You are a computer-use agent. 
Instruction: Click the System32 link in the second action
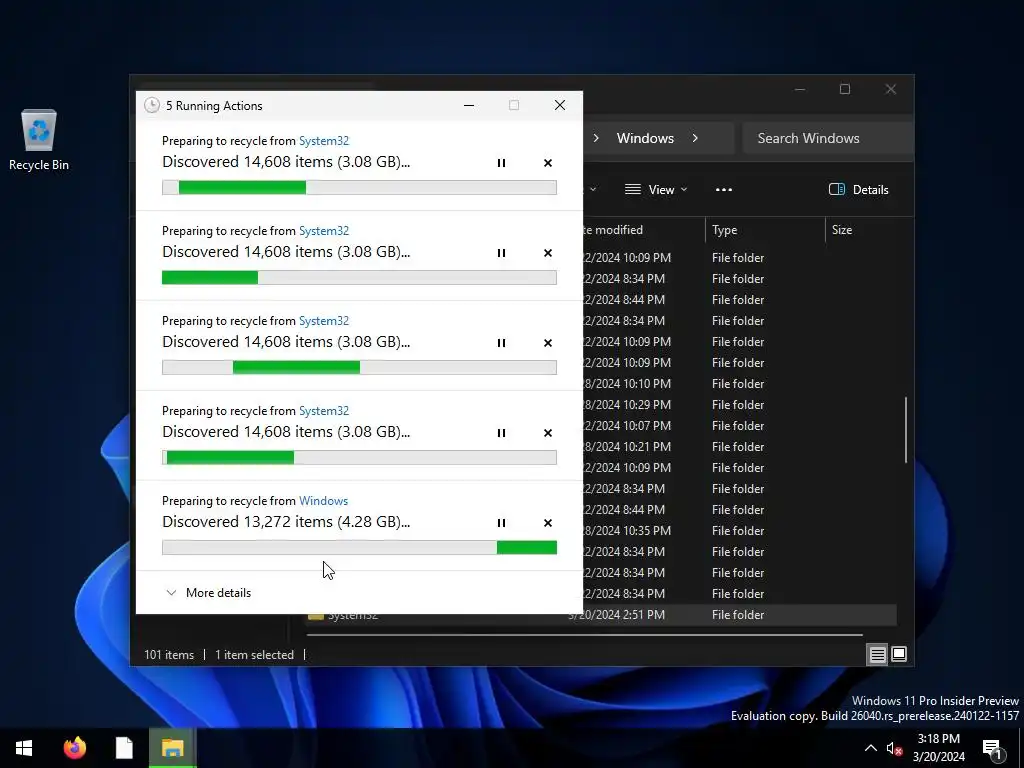point(324,231)
